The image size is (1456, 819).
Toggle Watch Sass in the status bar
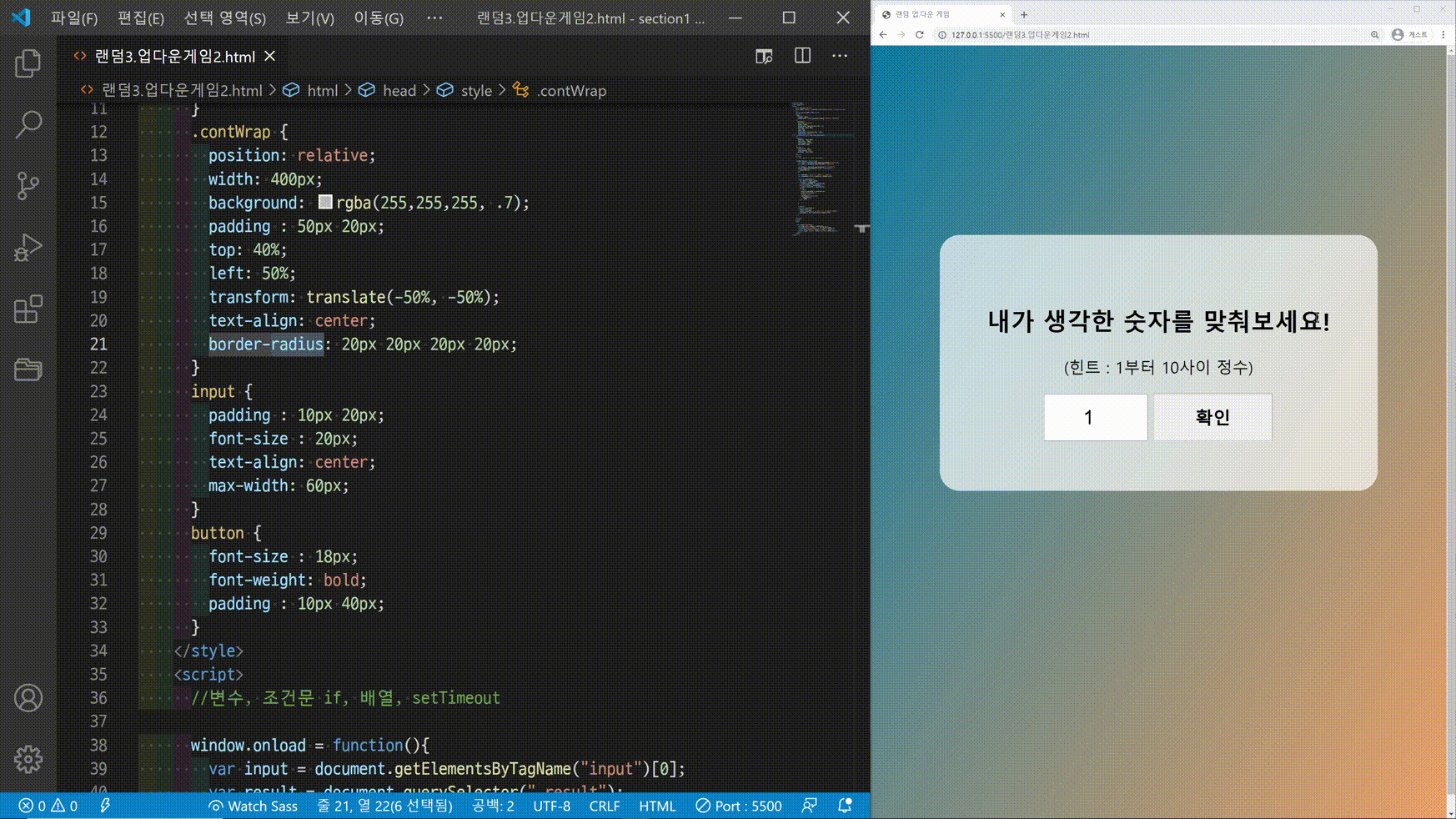pos(253,806)
